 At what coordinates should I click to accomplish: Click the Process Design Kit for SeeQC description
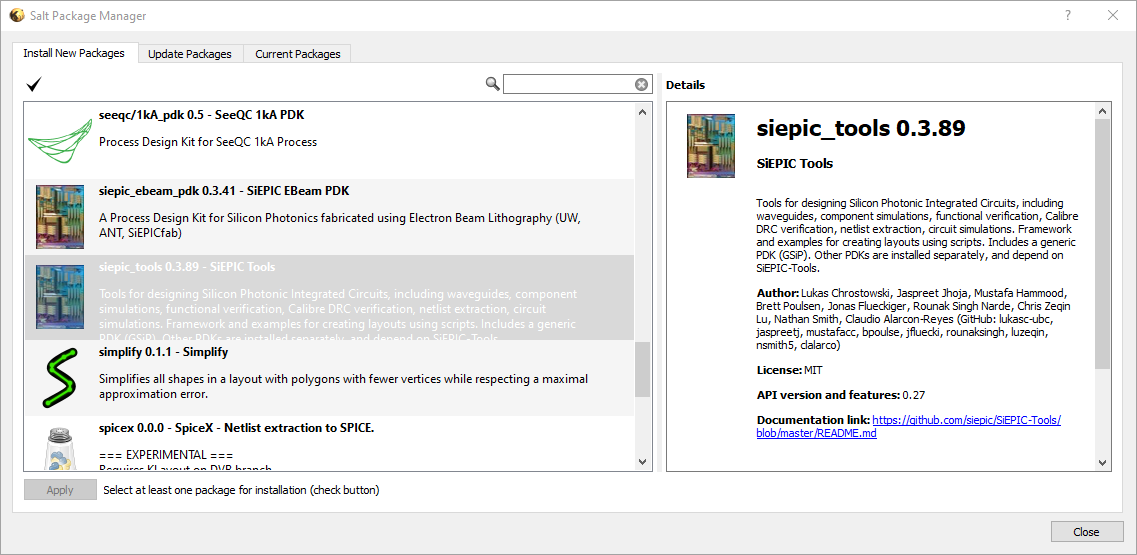point(207,142)
